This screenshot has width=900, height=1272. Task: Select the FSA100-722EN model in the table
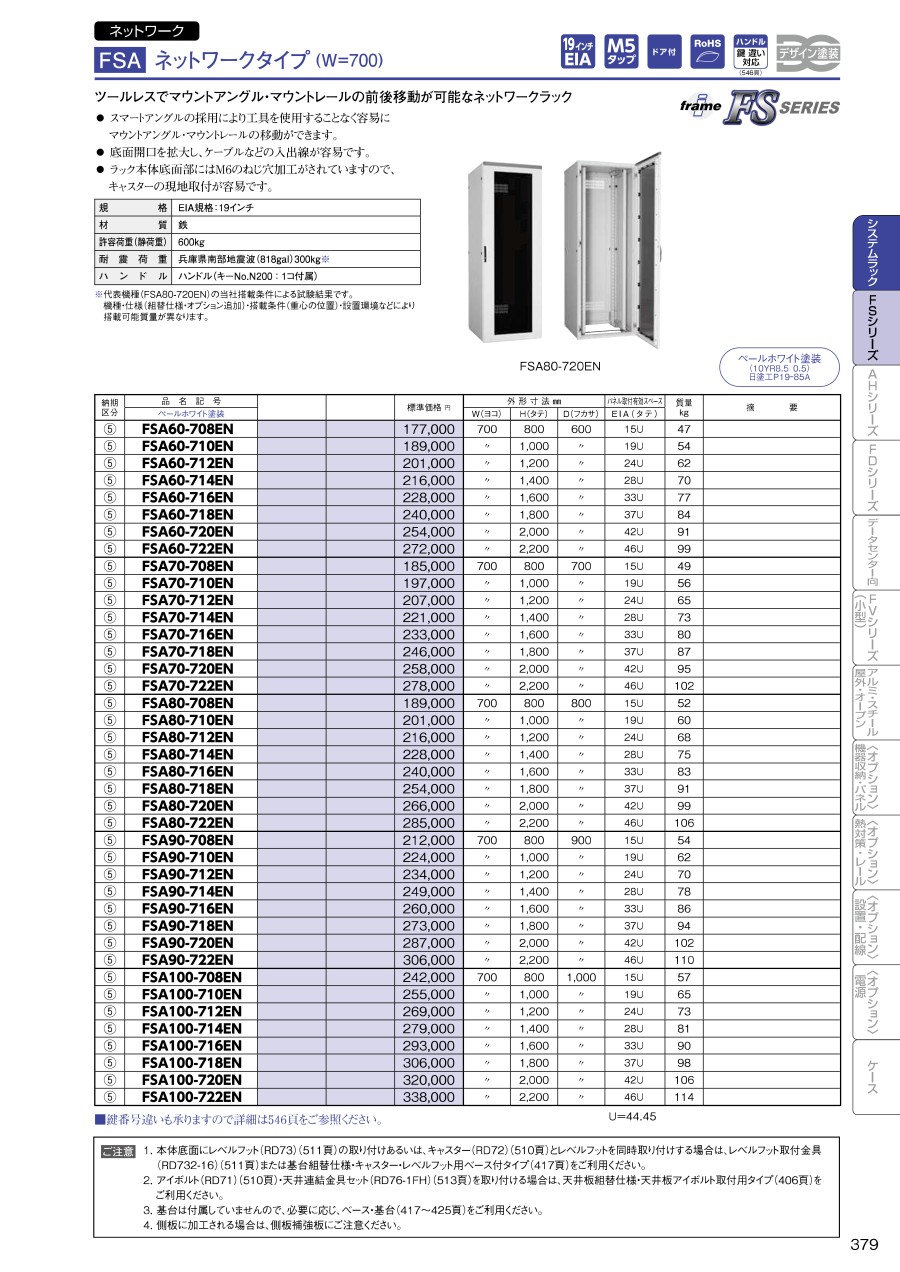point(191,1097)
